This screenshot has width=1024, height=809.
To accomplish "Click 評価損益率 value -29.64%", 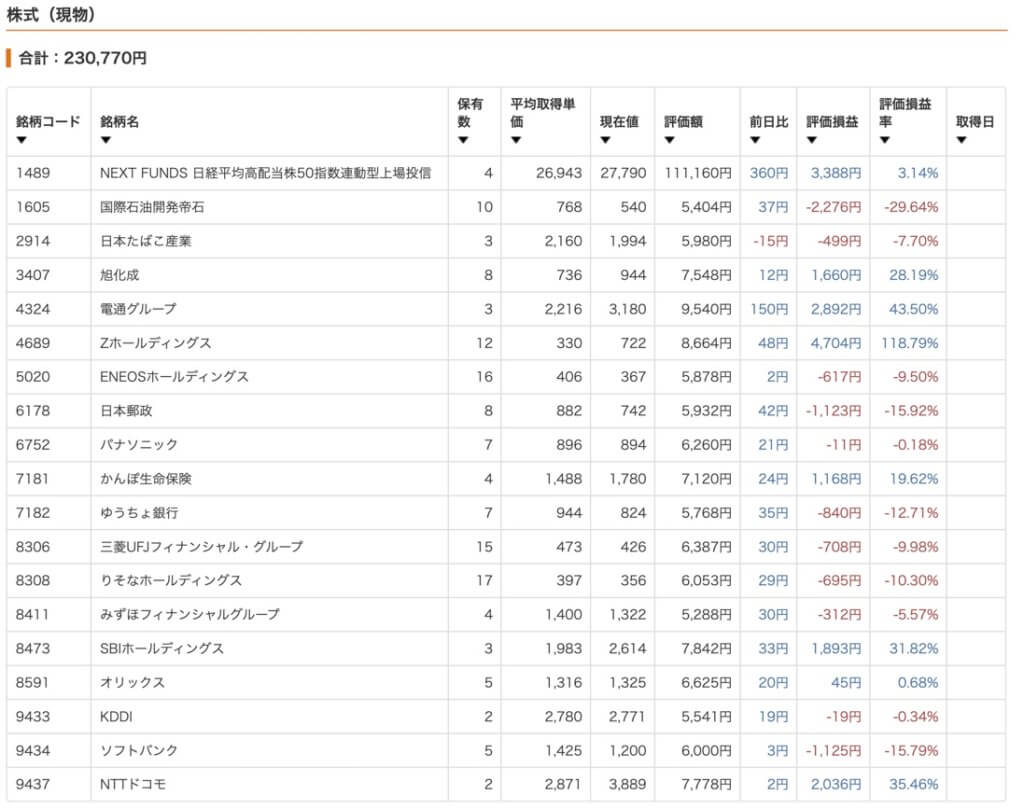I will pyautogui.click(x=911, y=207).
